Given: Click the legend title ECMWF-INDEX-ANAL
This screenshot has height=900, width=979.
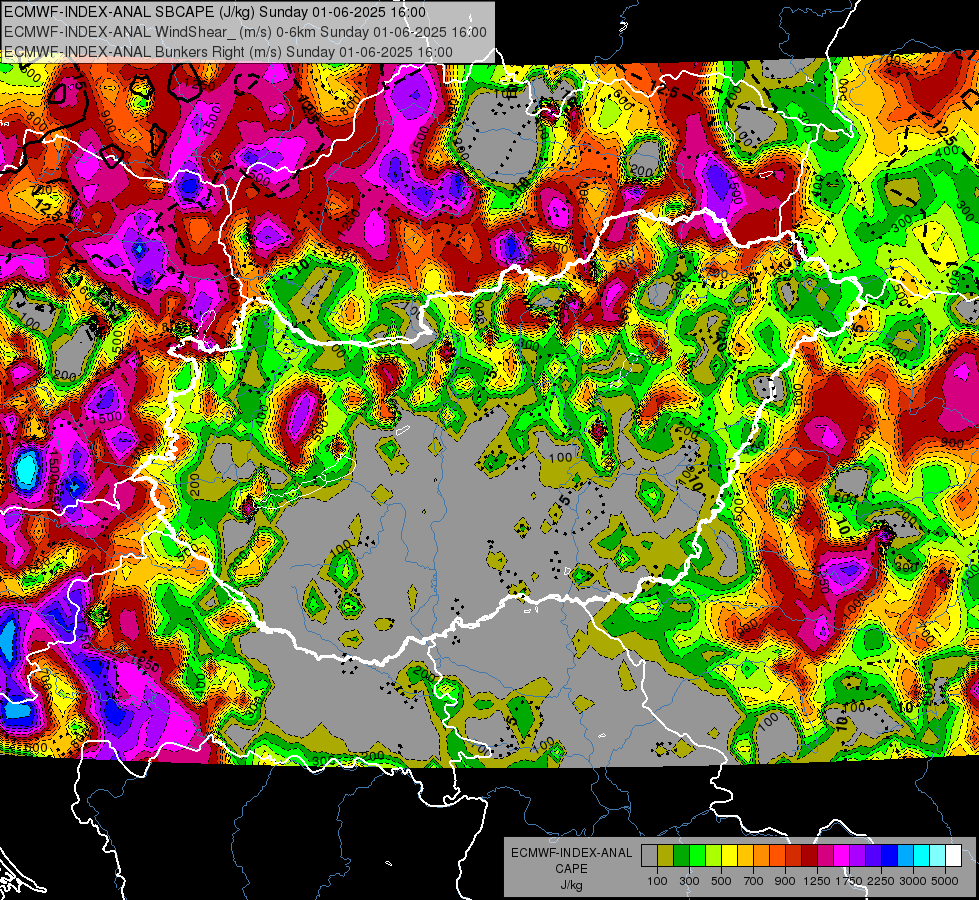Looking at the screenshot, I should 571,853.
